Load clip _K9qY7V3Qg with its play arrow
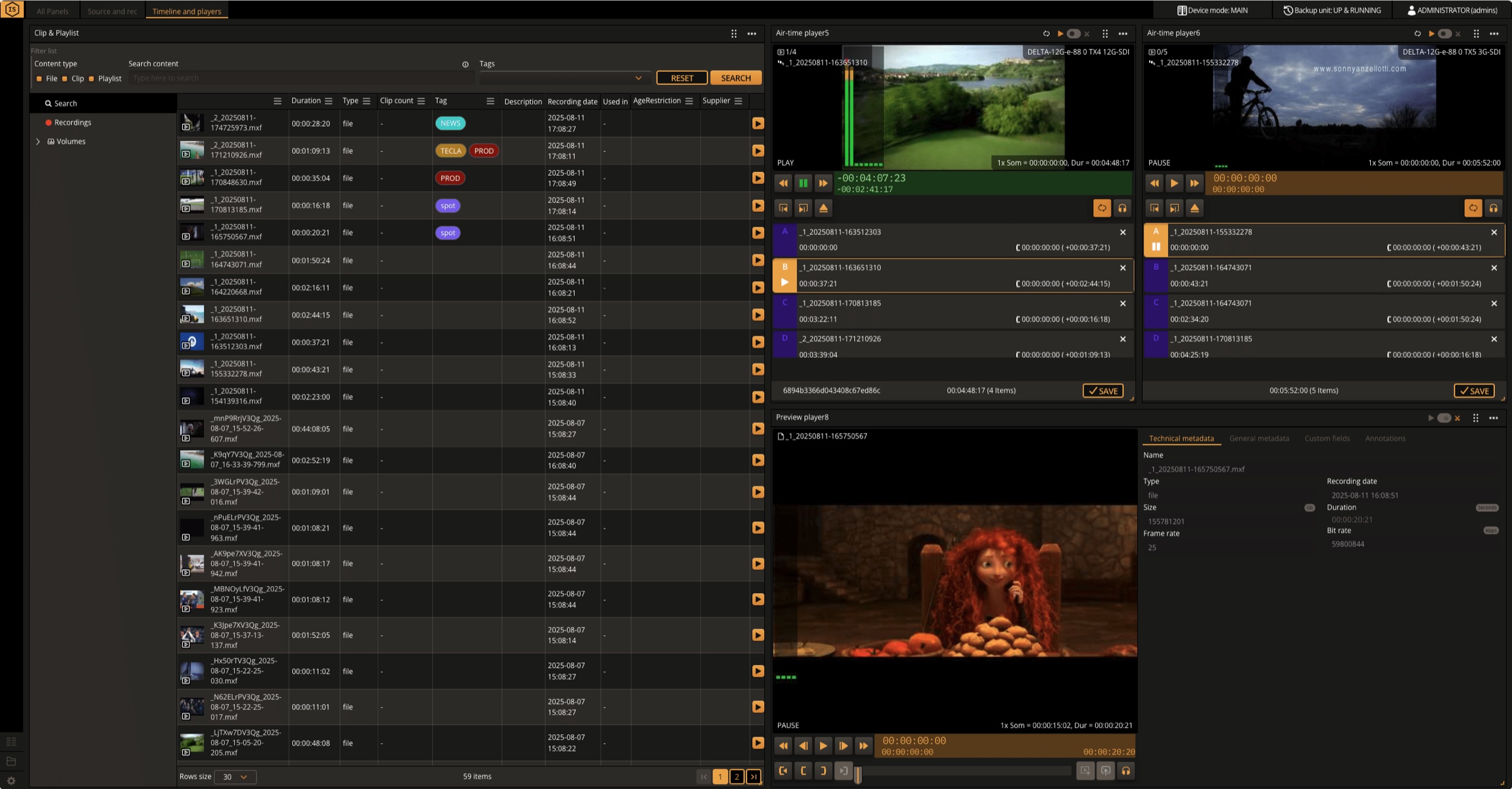 click(x=758, y=460)
